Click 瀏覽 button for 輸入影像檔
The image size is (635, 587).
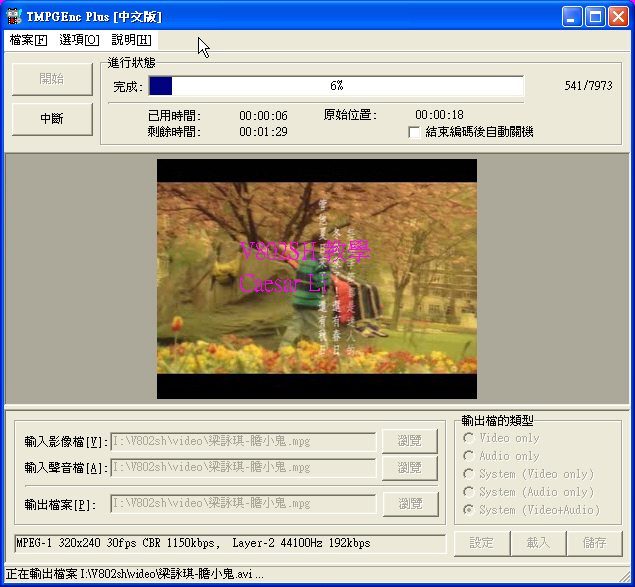point(410,441)
